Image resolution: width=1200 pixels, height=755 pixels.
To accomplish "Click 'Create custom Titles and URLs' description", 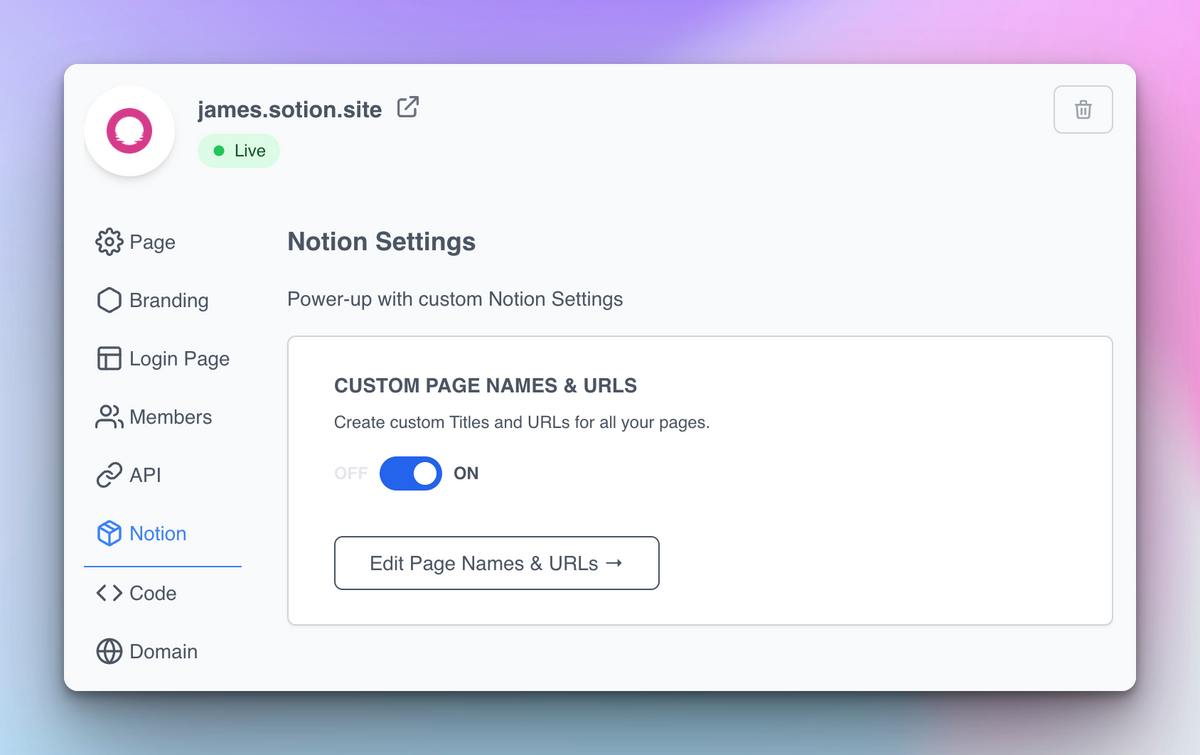I will [x=522, y=422].
